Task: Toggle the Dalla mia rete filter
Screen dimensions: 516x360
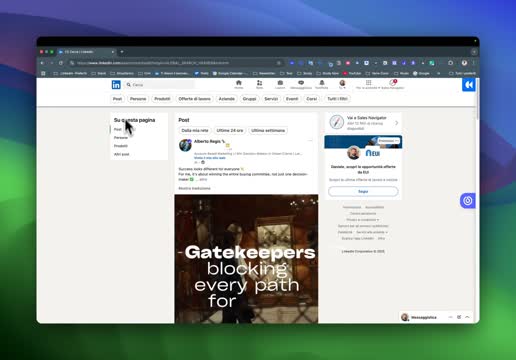Action: click(195, 130)
